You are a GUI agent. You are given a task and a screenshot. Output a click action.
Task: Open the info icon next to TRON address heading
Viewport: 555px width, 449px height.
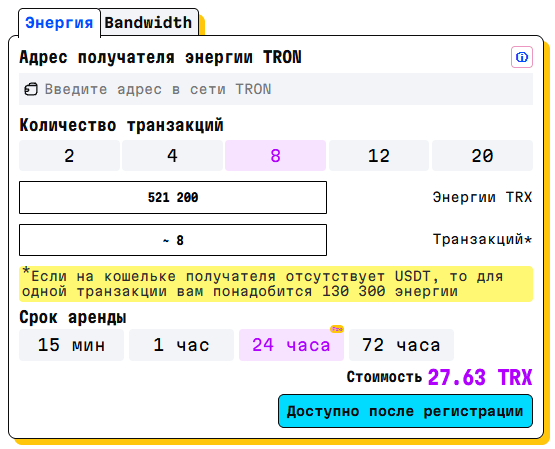(x=521, y=57)
